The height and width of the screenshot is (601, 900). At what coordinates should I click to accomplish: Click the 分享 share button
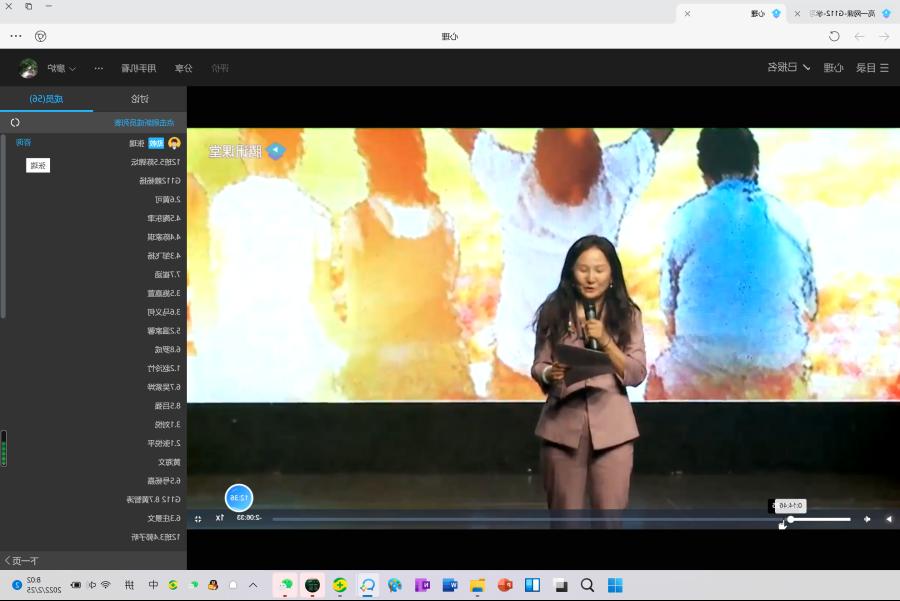tap(183, 68)
